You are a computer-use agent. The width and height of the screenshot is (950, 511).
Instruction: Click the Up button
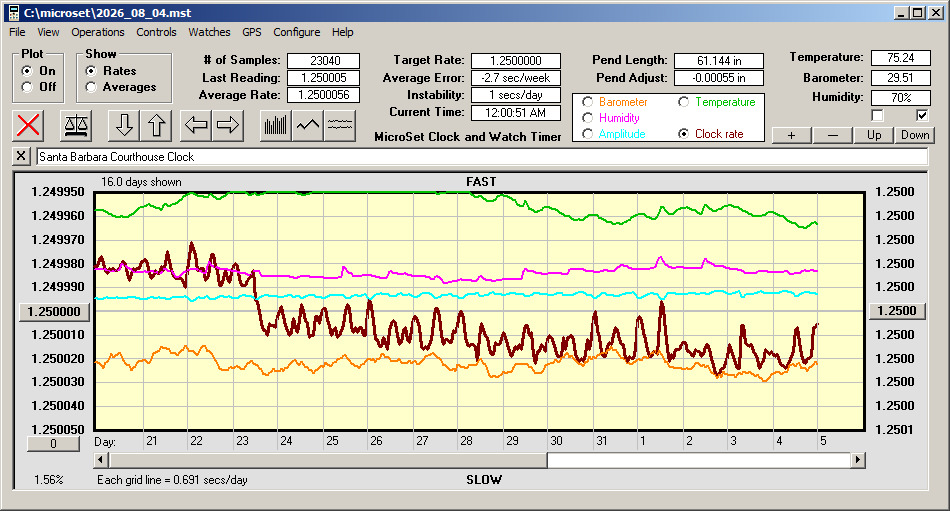[874, 135]
